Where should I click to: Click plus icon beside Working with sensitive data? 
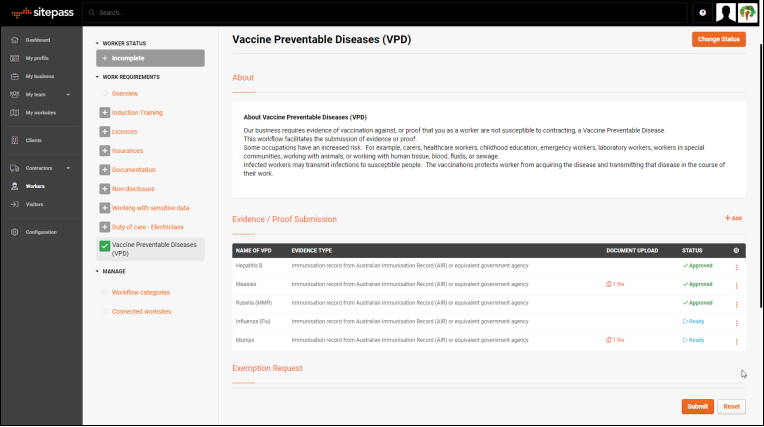pos(104,208)
